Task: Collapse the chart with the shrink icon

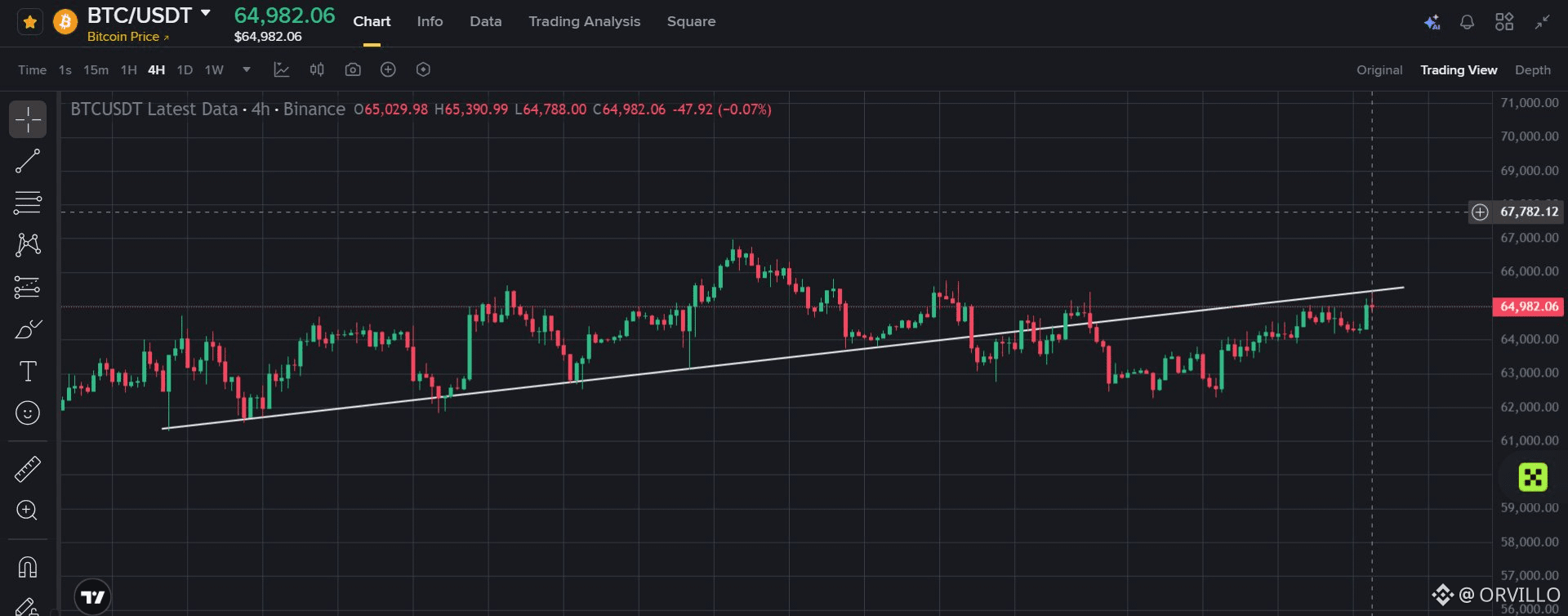Action: [x=1542, y=22]
